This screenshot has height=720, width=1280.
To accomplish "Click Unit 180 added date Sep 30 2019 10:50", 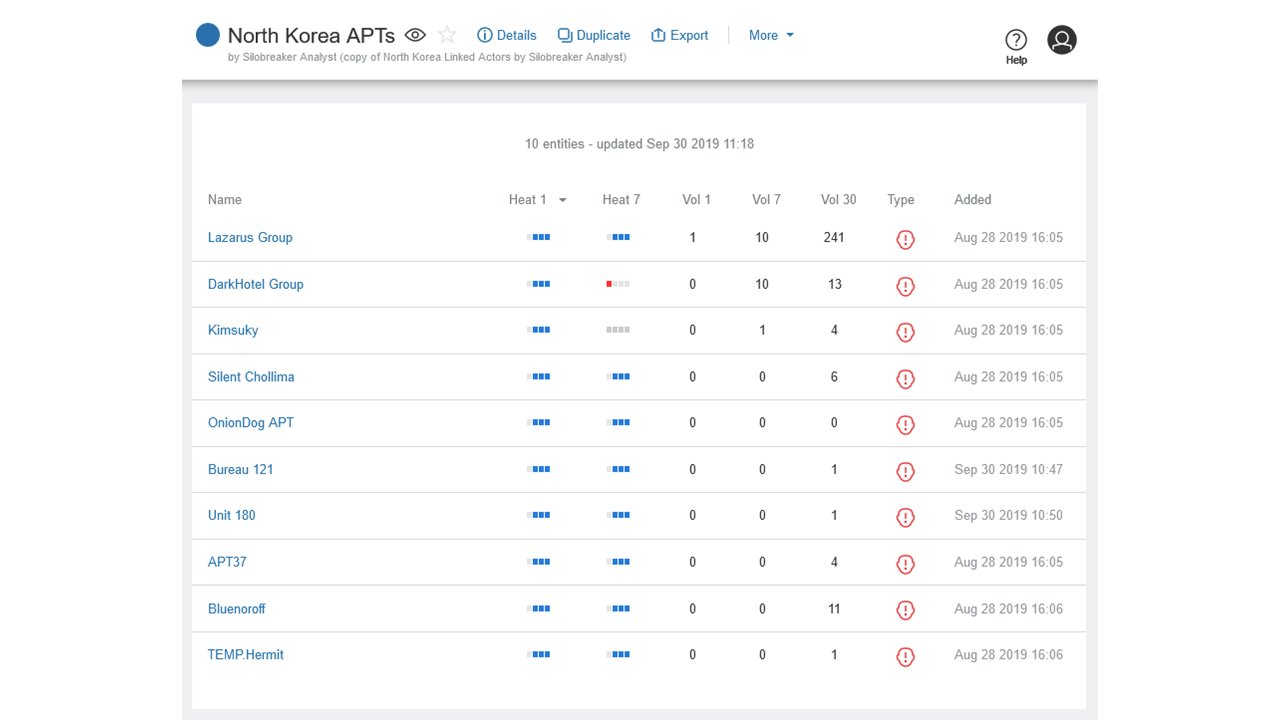I will click(1008, 515).
